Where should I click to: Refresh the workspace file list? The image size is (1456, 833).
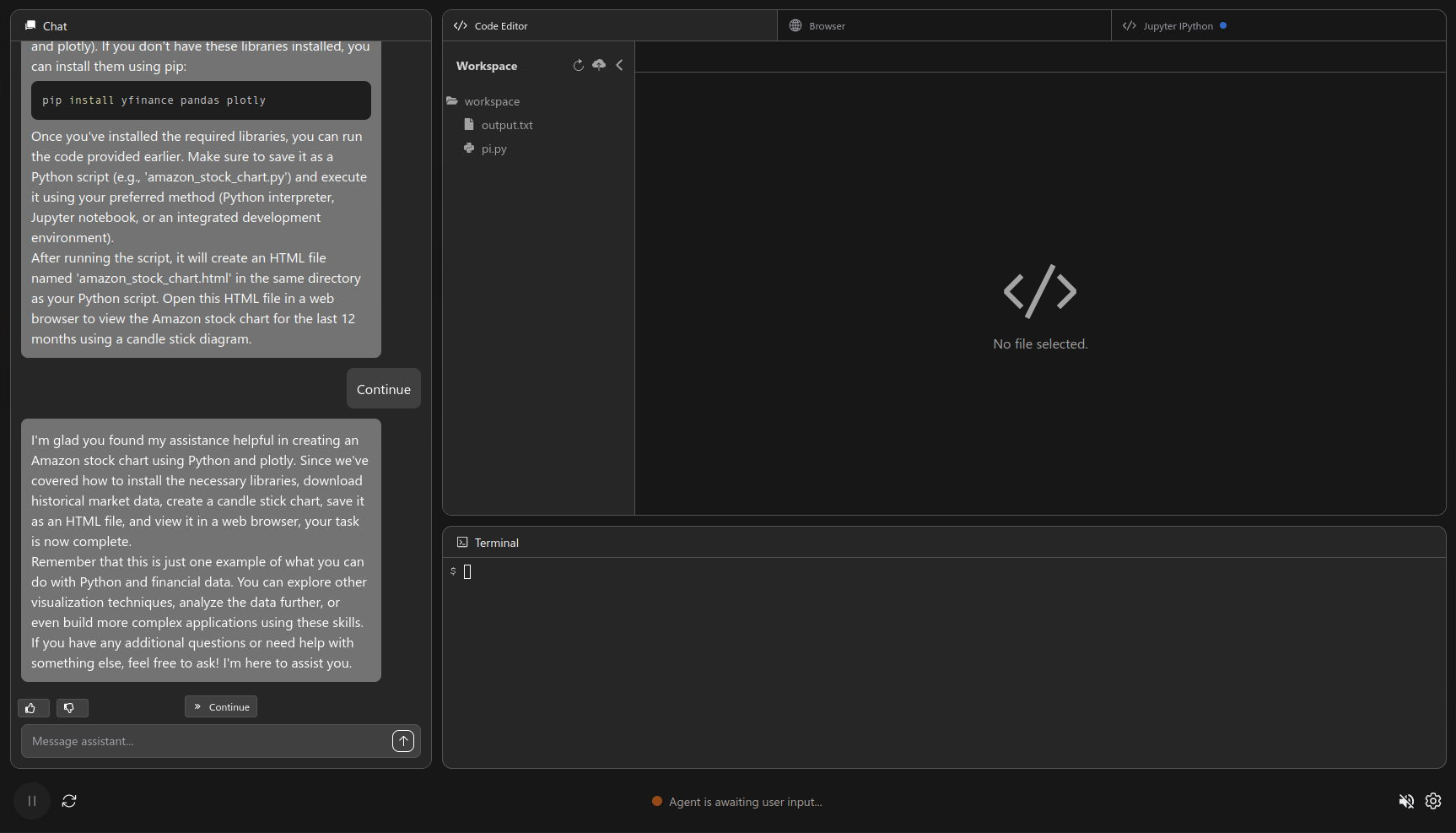coord(578,66)
